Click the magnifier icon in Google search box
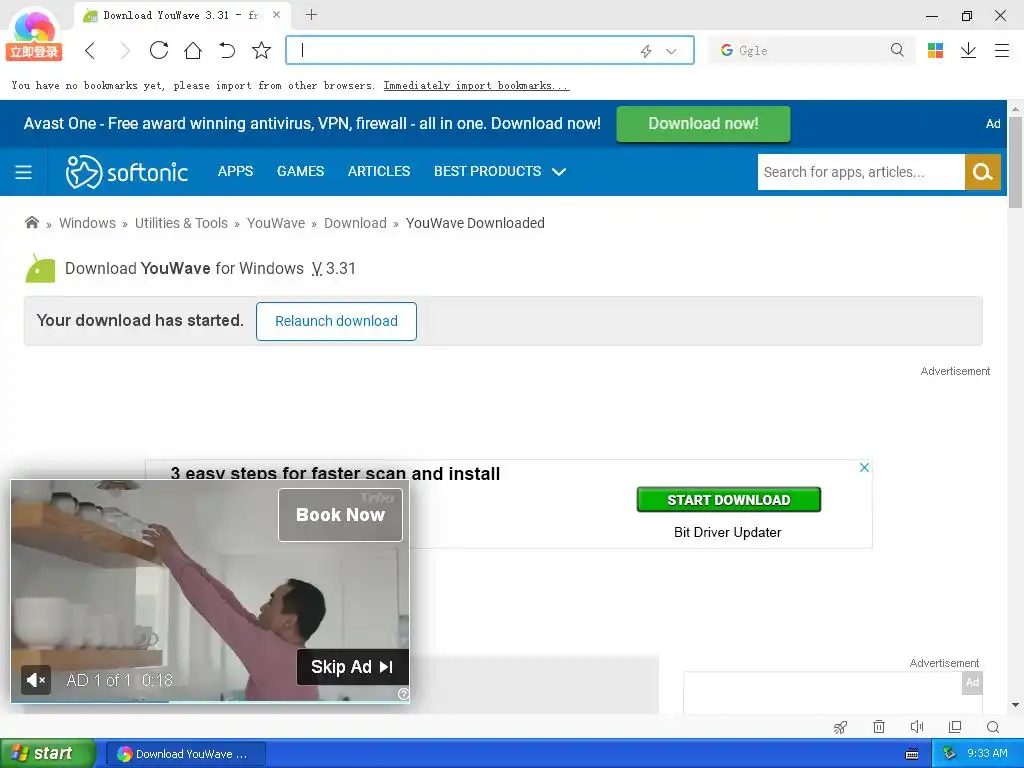Image resolution: width=1024 pixels, height=768 pixels. pos(897,50)
